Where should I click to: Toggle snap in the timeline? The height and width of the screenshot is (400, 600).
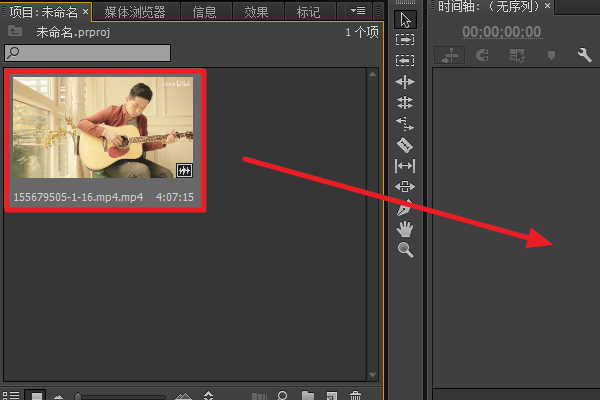(483, 55)
